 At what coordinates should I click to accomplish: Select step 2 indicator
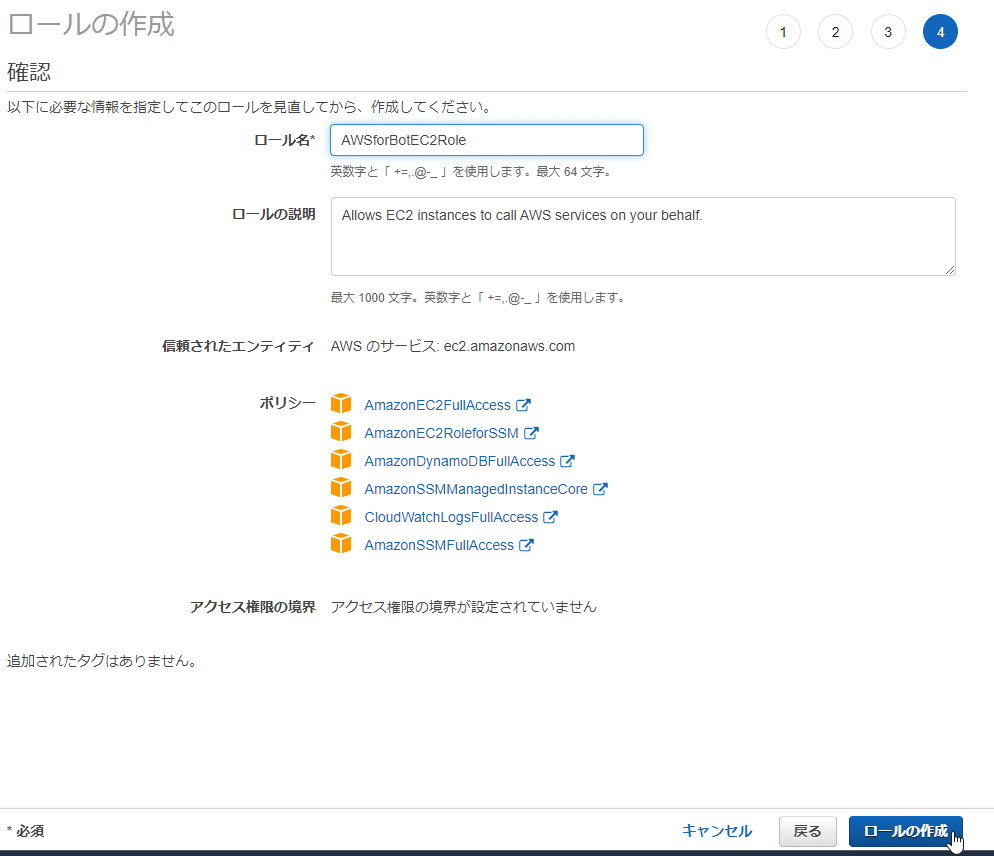coord(835,31)
